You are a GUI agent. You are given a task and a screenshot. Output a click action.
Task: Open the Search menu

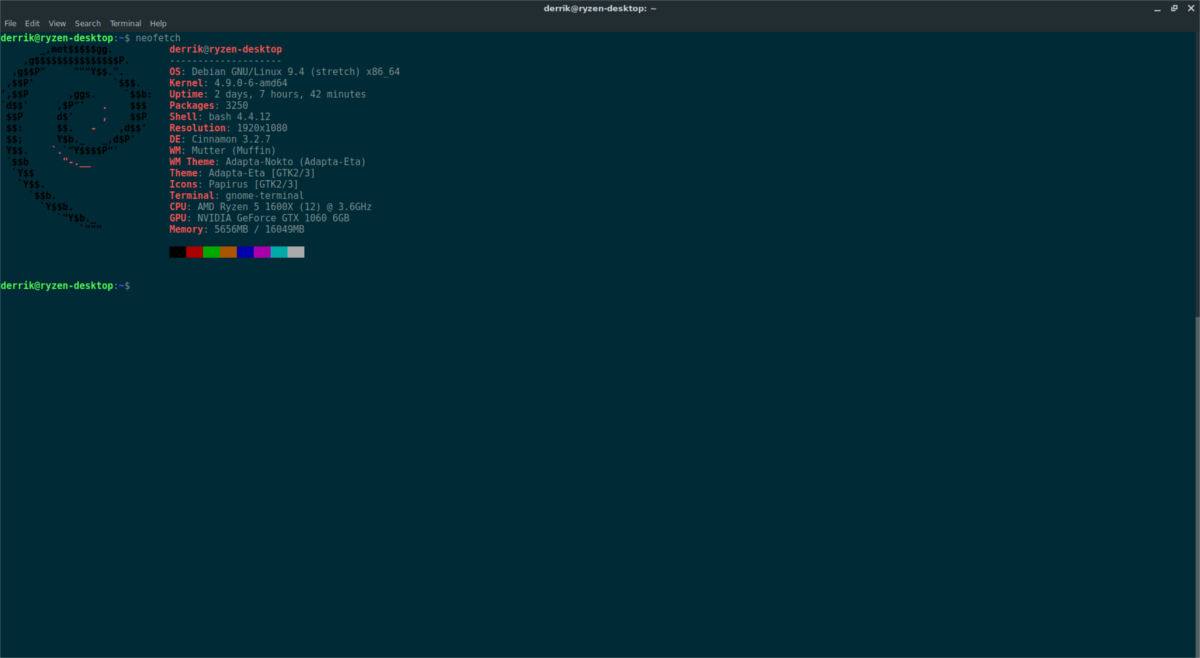point(88,23)
